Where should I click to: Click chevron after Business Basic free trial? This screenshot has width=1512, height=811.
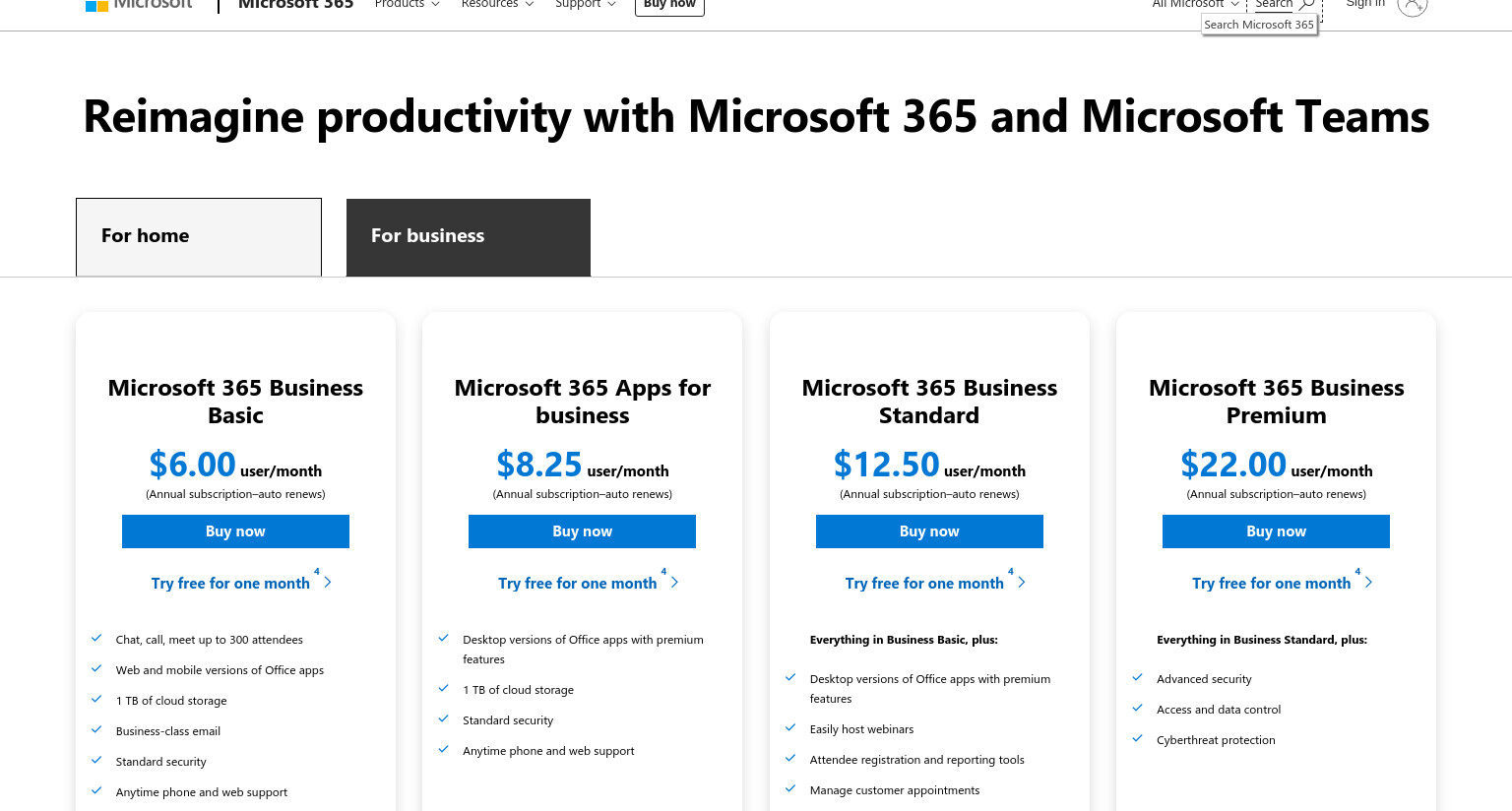[x=328, y=582]
